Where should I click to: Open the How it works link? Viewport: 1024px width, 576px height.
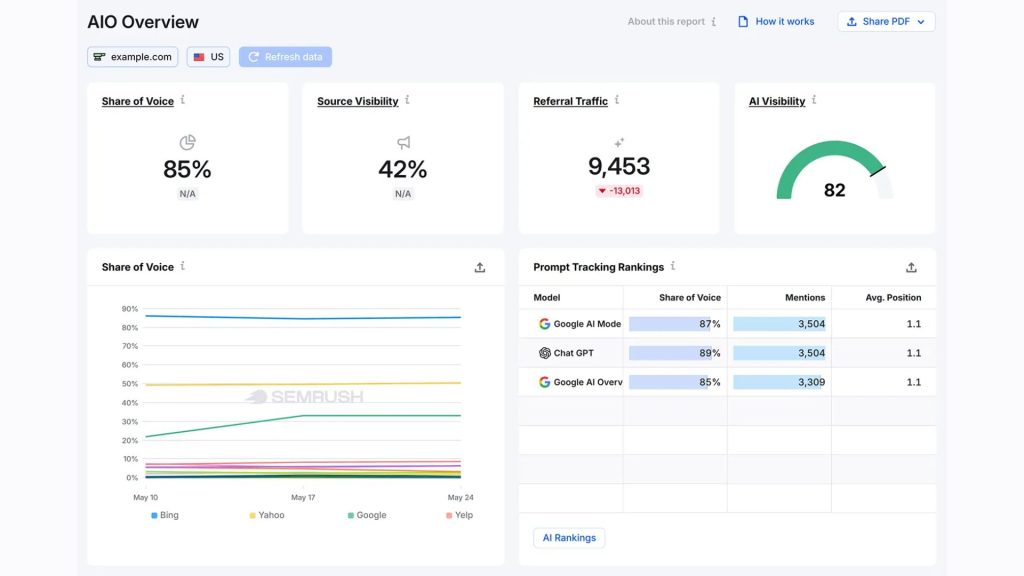point(784,22)
